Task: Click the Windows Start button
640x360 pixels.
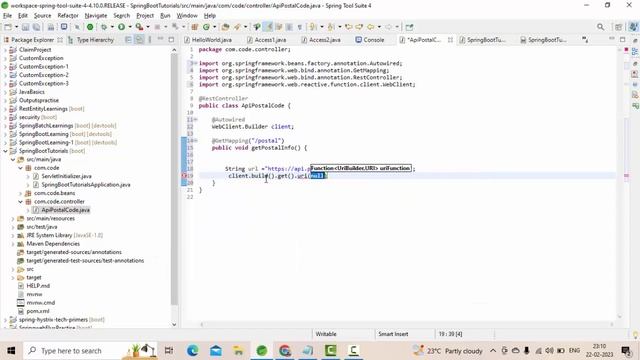Action: click(x=11, y=351)
